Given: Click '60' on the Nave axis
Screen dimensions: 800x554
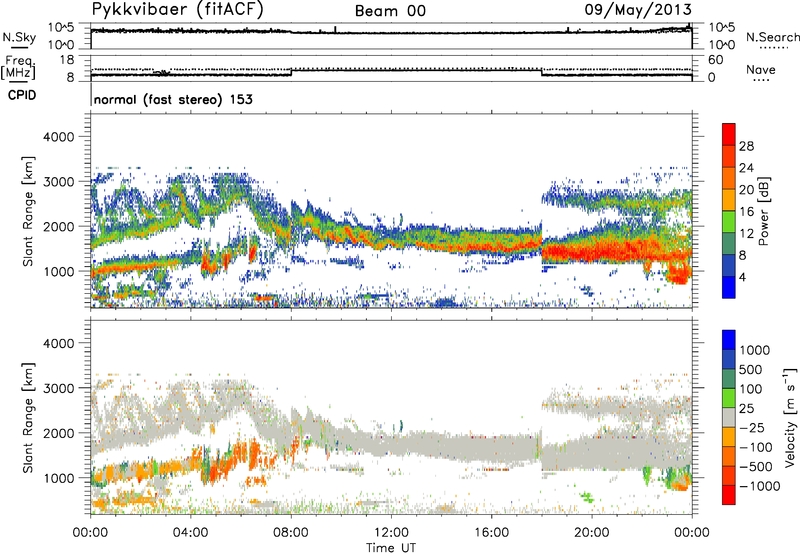Looking at the screenshot, I should pyautogui.click(x=716, y=60).
